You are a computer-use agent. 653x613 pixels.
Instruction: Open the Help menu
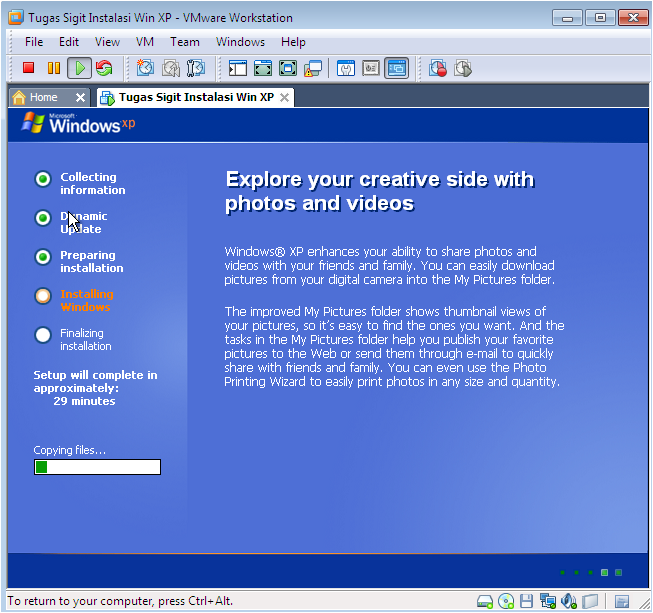[x=293, y=42]
